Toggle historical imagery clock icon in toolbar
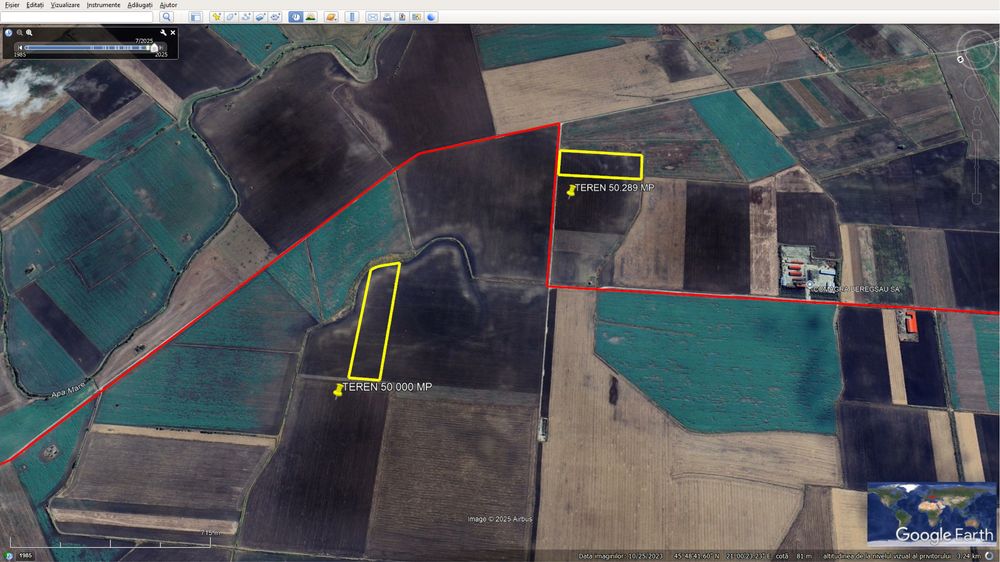The width and height of the screenshot is (1000, 562). (x=296, y=17)
